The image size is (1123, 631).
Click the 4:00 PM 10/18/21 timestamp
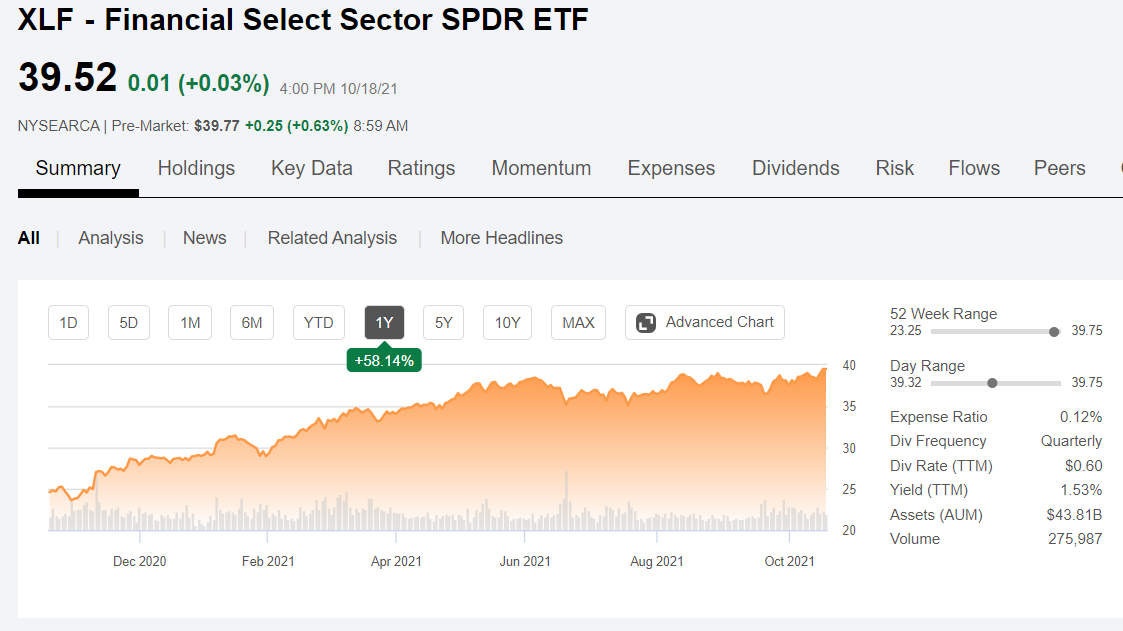[338, 89]
